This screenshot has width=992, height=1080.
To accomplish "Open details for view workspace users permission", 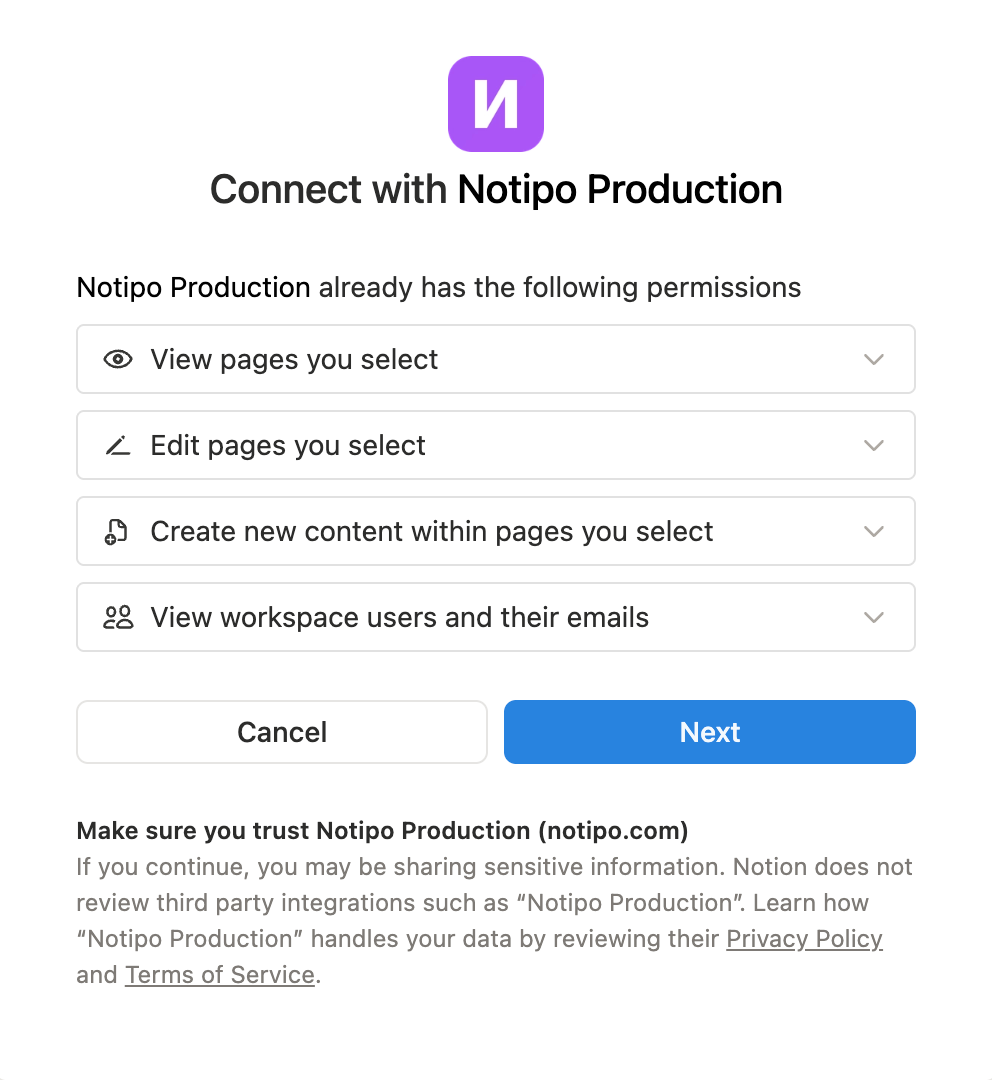I will coord(873,617).
